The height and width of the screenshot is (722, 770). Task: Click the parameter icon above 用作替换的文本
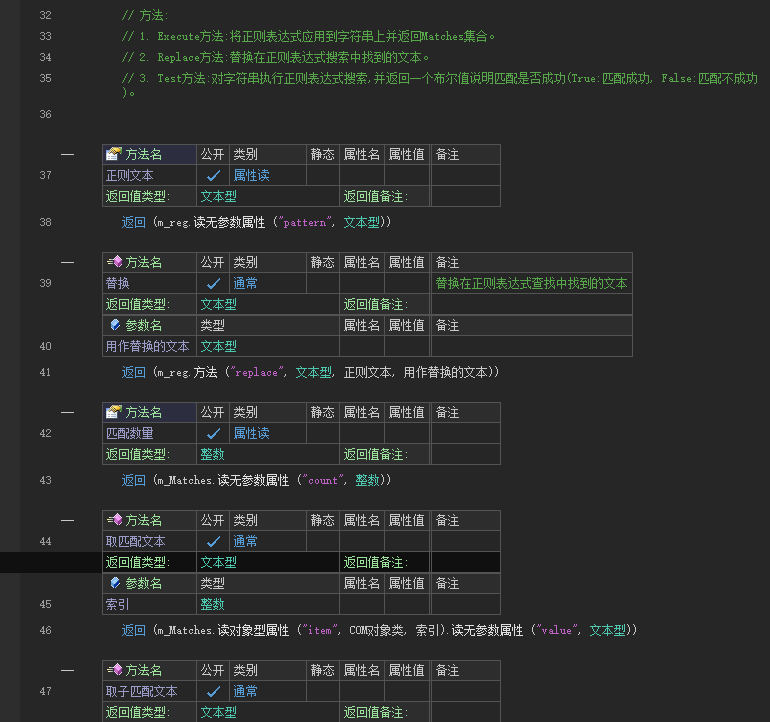click(115, 326)
